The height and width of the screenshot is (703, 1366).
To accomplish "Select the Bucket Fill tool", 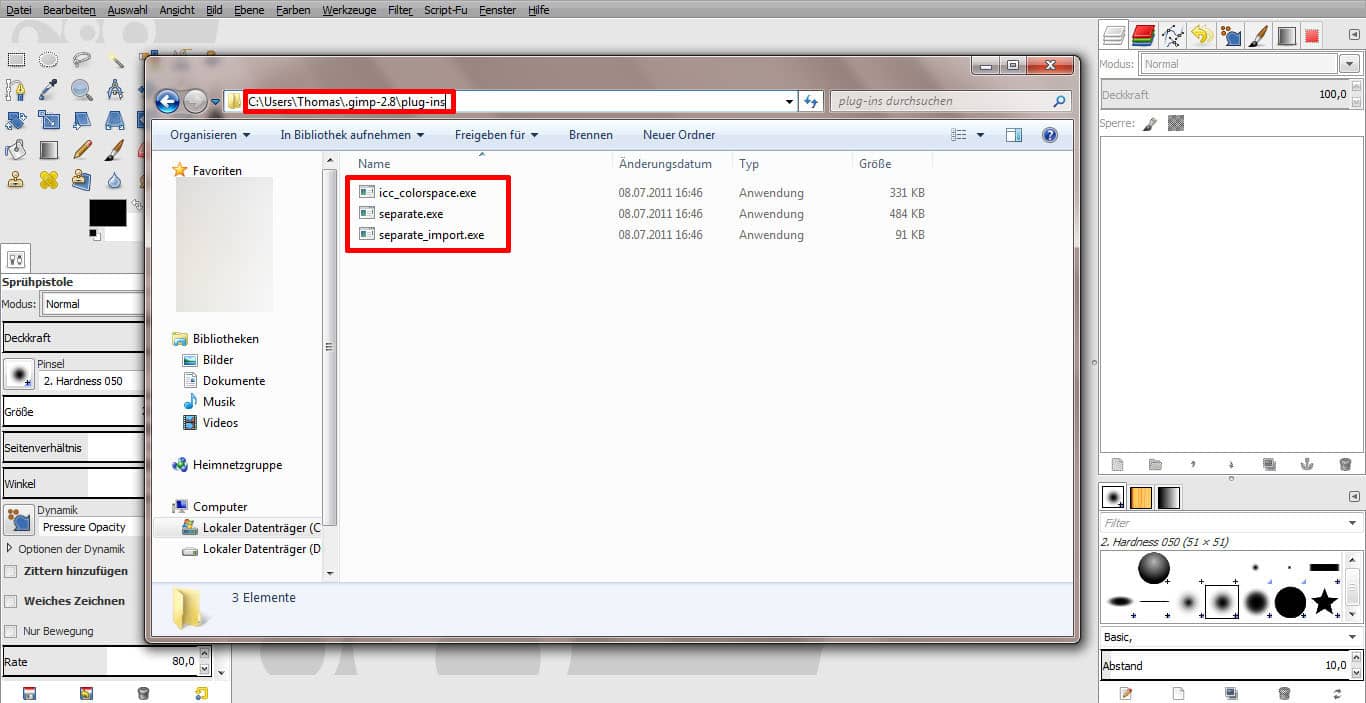I will [x=16, y=151].
